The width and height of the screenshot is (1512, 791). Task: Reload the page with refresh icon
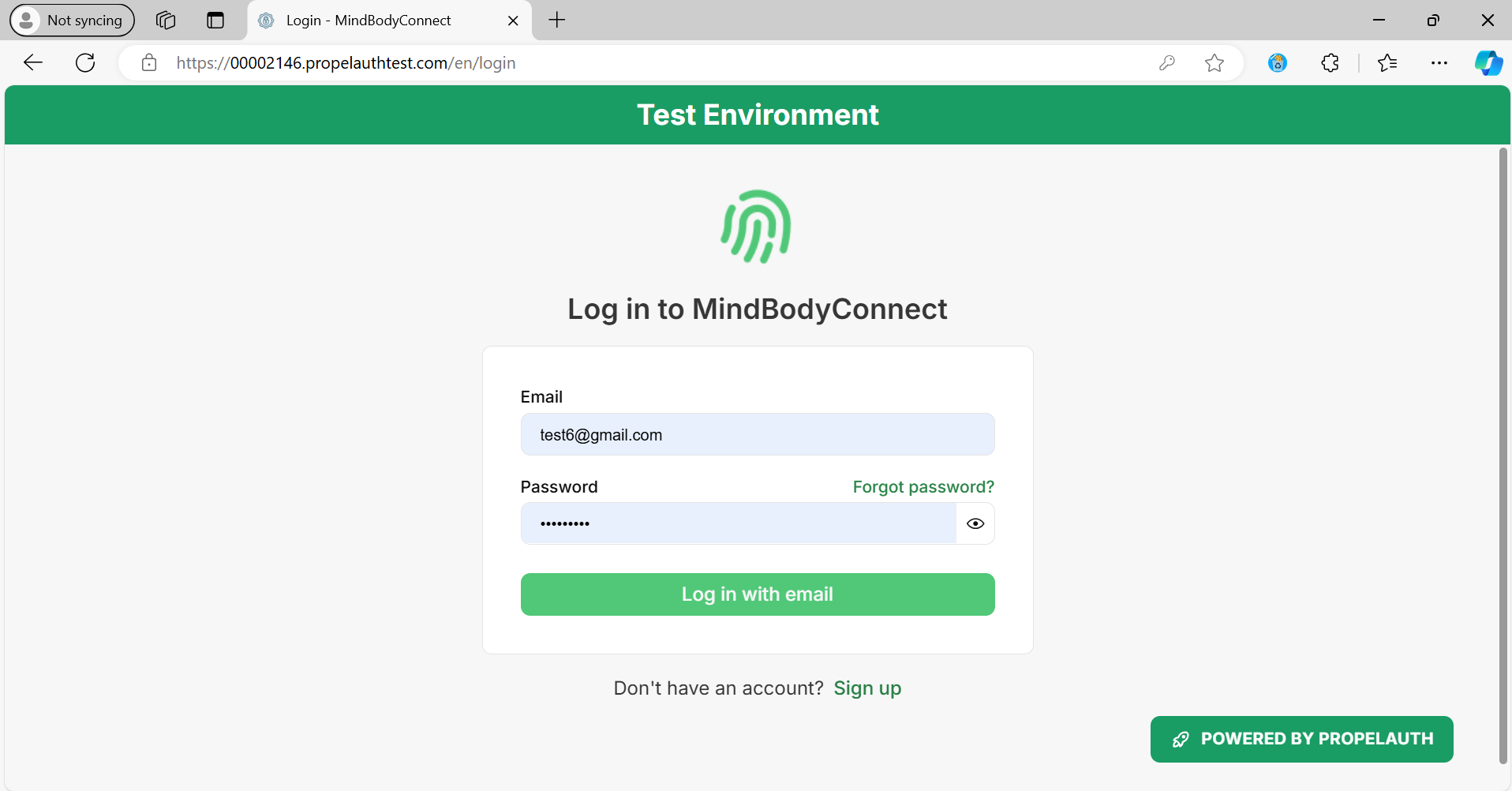[85, 63]
